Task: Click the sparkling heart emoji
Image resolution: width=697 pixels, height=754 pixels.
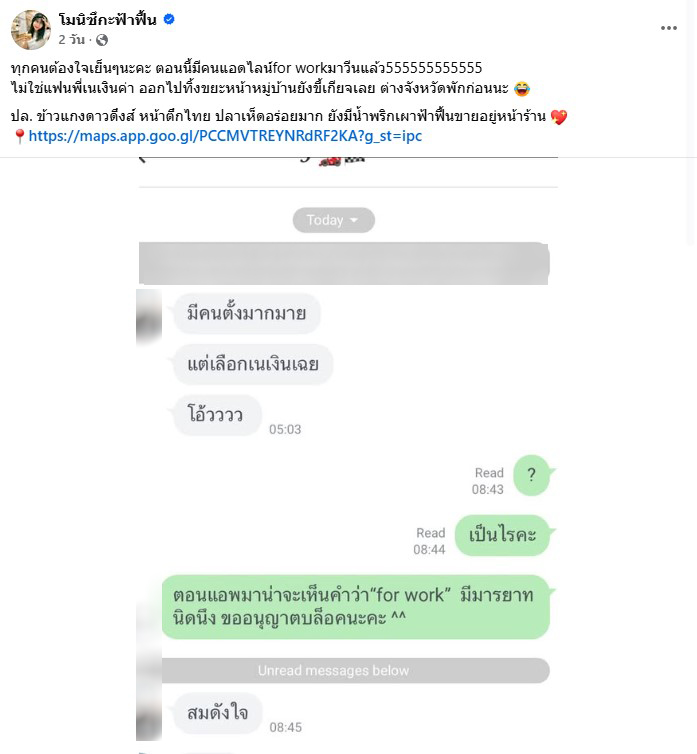Action: 559,116
